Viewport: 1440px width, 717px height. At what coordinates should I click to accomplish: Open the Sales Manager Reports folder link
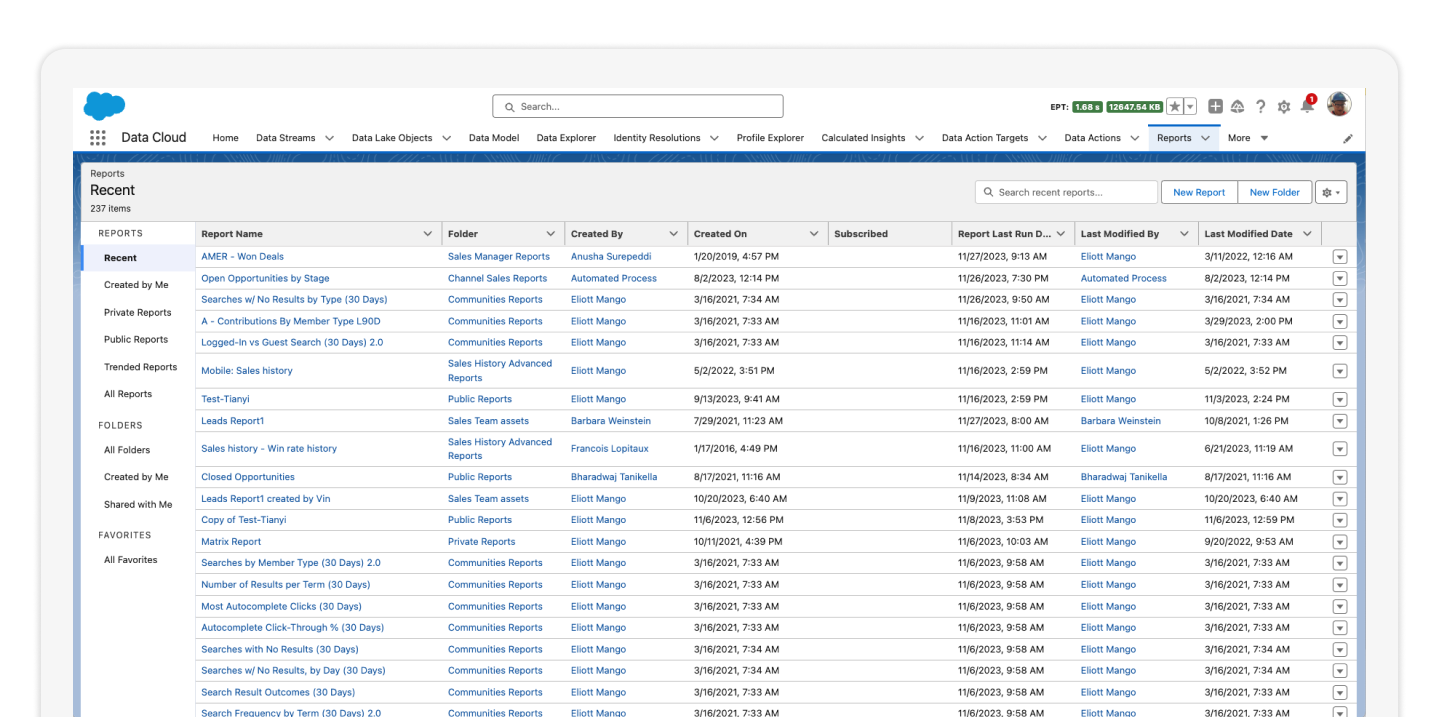499,257
